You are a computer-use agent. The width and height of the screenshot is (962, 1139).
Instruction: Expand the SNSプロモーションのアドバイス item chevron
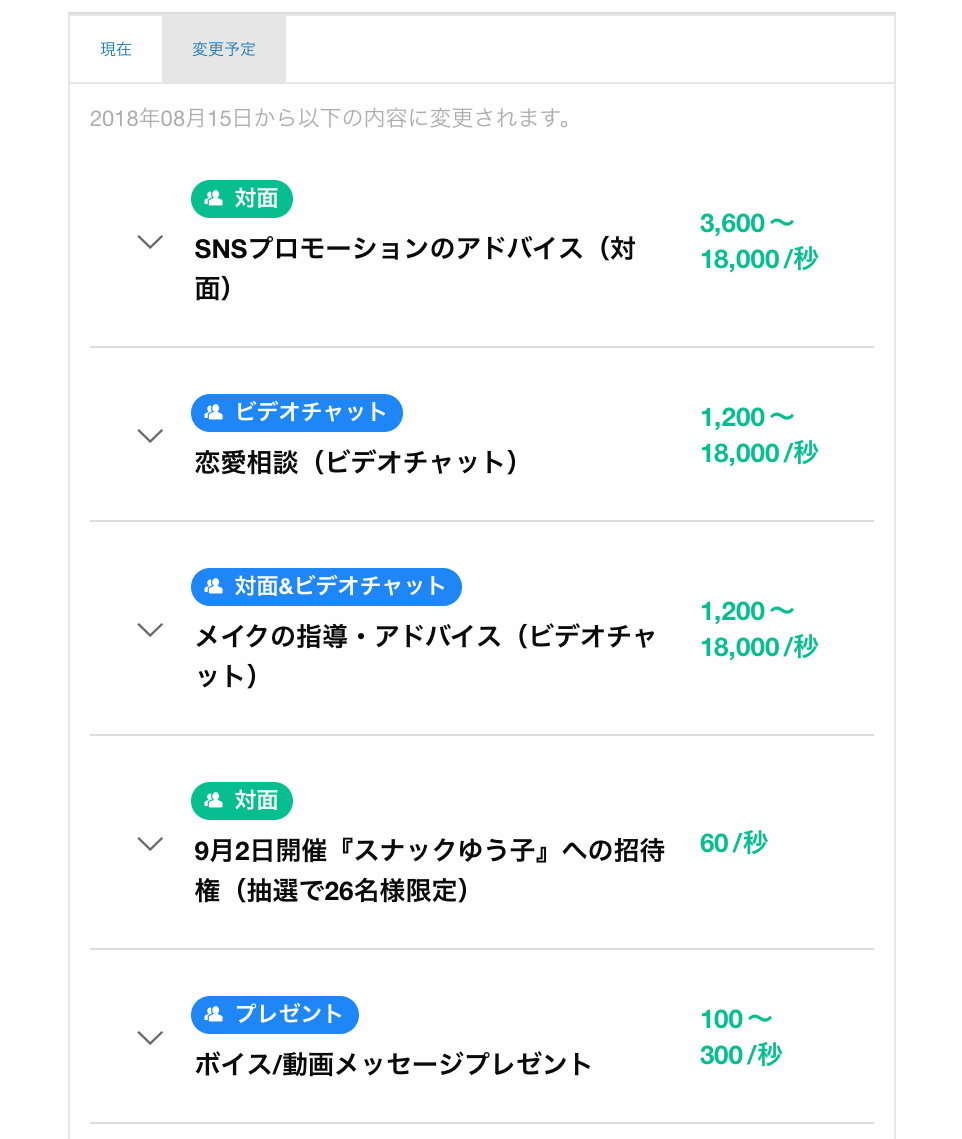click(150, 242)
